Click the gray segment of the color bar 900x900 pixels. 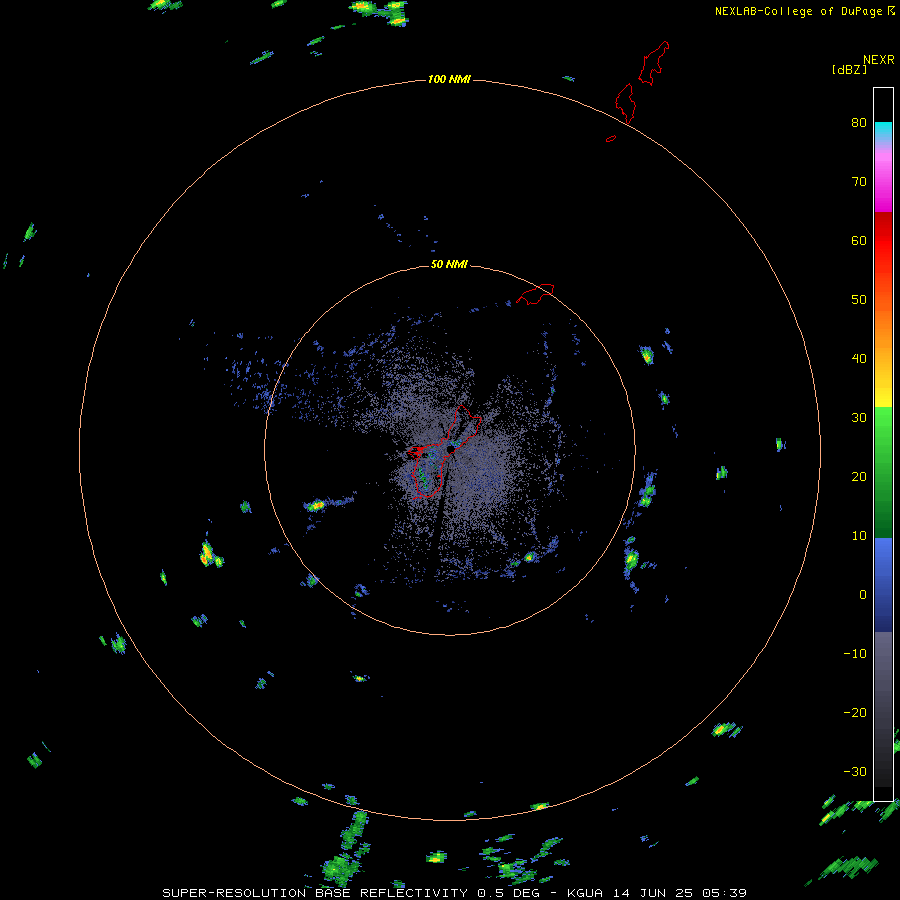coord(883,709)
